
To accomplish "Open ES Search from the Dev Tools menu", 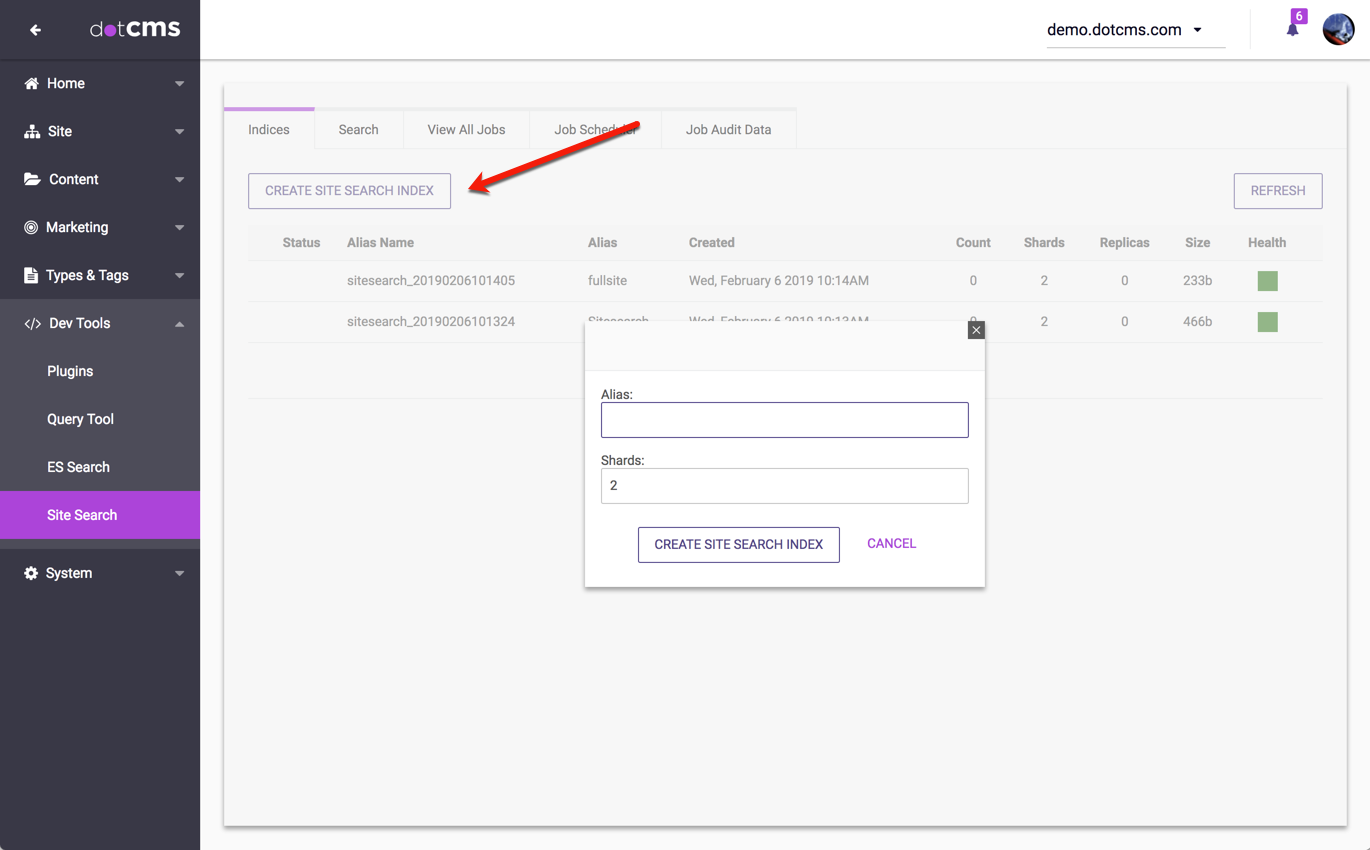I will click(x=78, y=467).
